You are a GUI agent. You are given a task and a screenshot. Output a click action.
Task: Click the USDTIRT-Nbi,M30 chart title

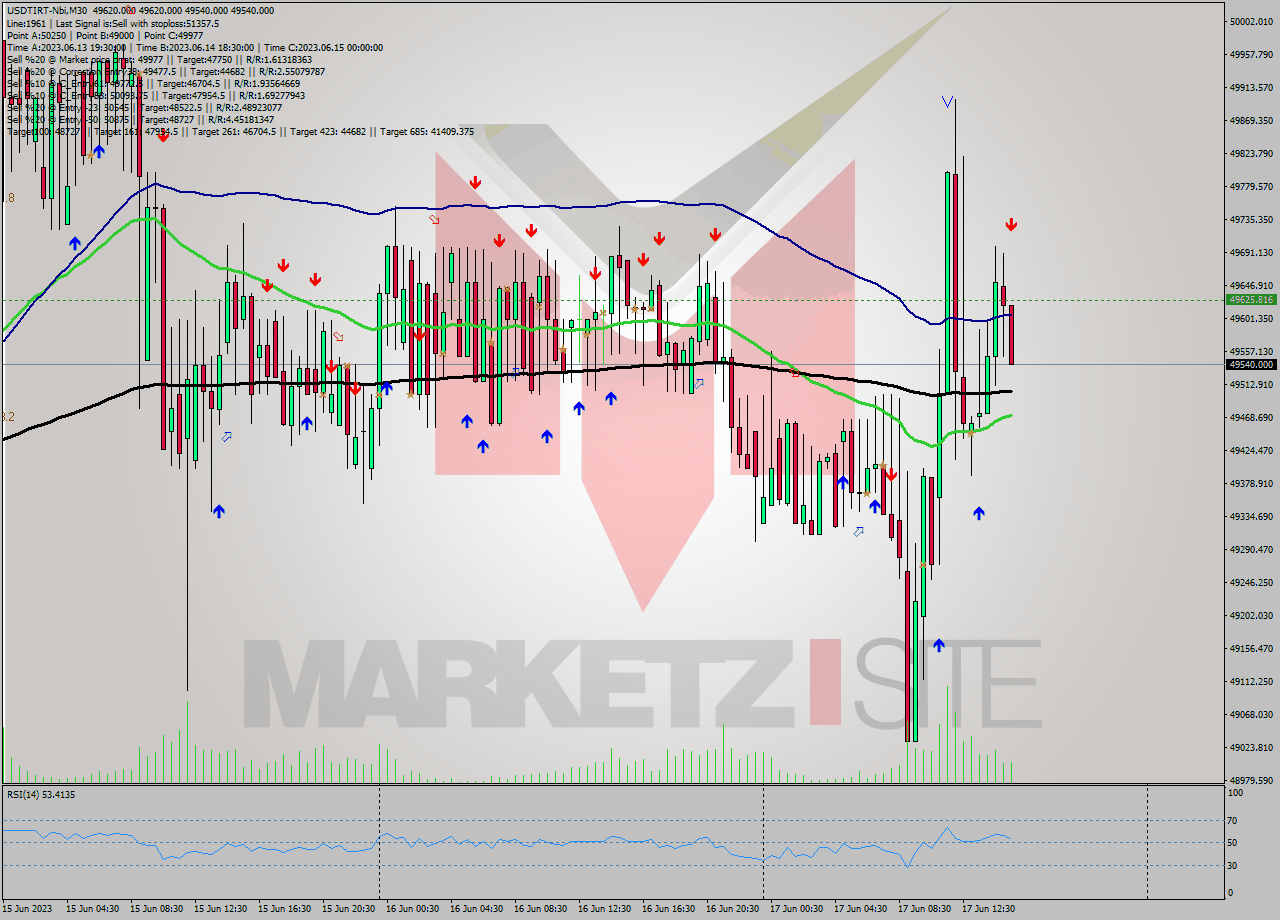pos(47,10)
